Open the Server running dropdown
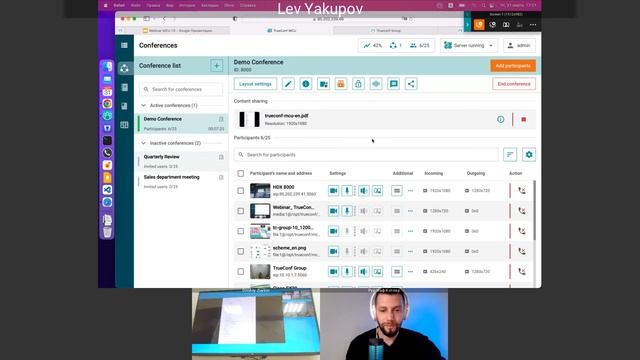Screen dimensions: 640x360 (469, 46)
